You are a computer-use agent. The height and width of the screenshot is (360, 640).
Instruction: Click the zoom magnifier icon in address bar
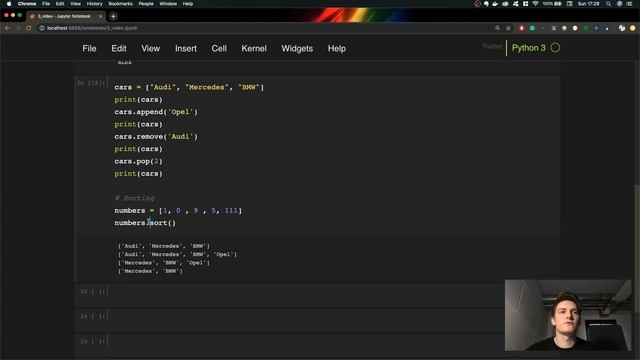coord(497,28)
